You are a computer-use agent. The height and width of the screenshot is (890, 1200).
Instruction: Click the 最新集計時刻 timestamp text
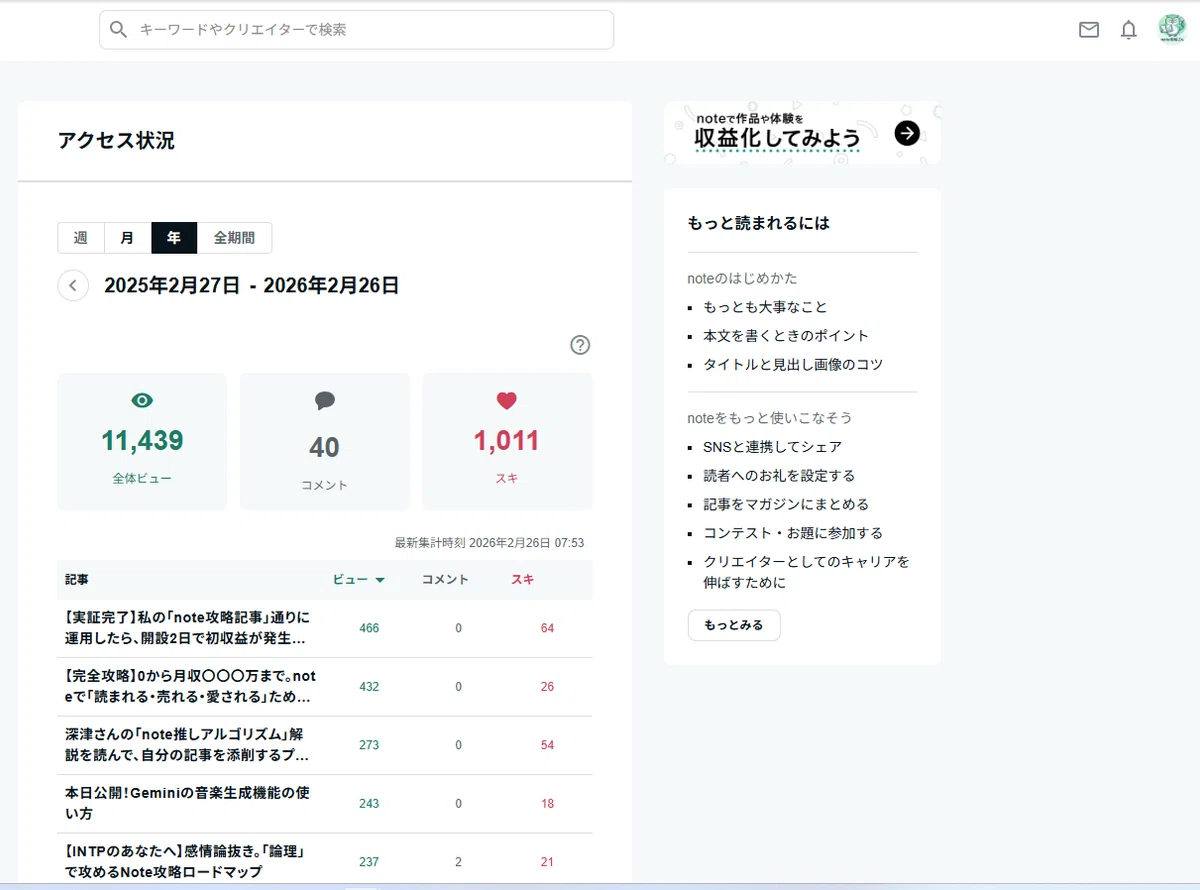tap(489, 543)
